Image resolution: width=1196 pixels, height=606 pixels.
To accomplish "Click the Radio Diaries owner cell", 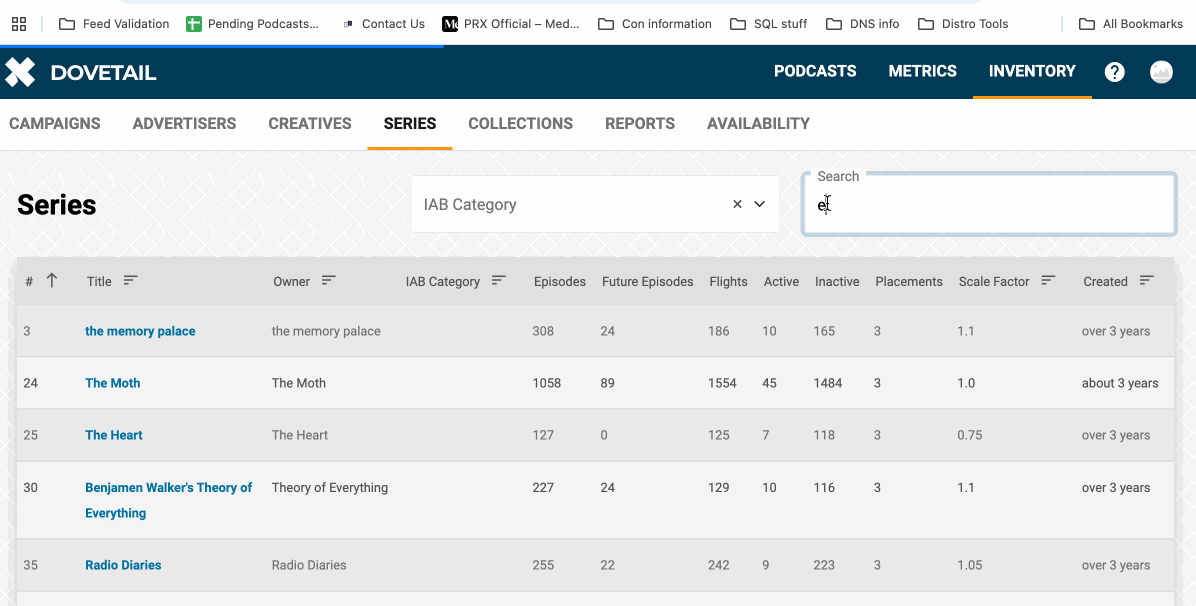I will 309,565.
